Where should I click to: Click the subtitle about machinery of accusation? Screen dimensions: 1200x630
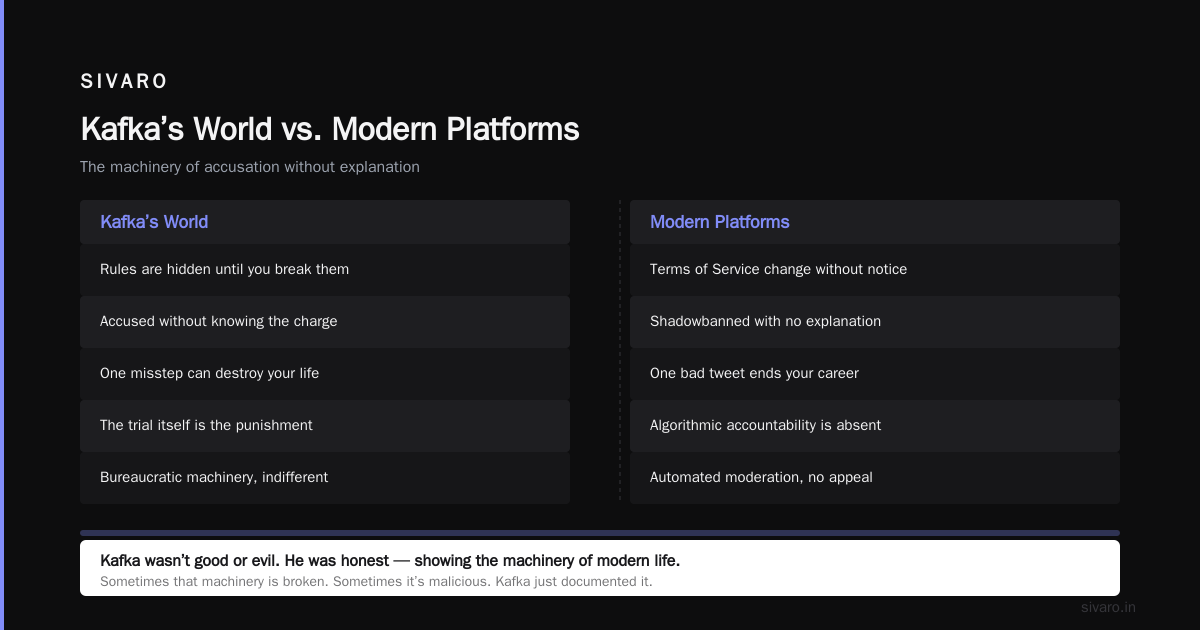click(250, 167)
